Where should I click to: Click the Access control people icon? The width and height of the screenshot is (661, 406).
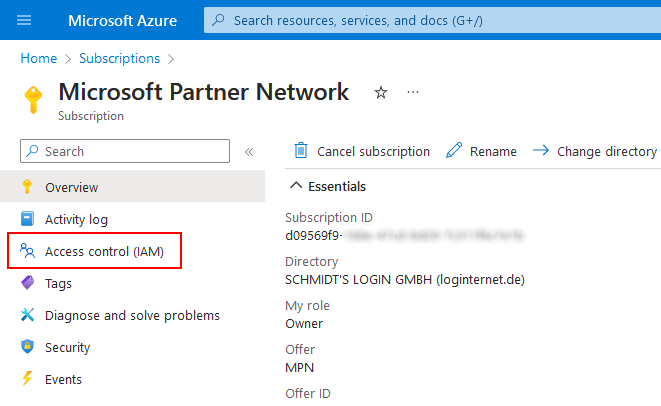tap(27, 250)
